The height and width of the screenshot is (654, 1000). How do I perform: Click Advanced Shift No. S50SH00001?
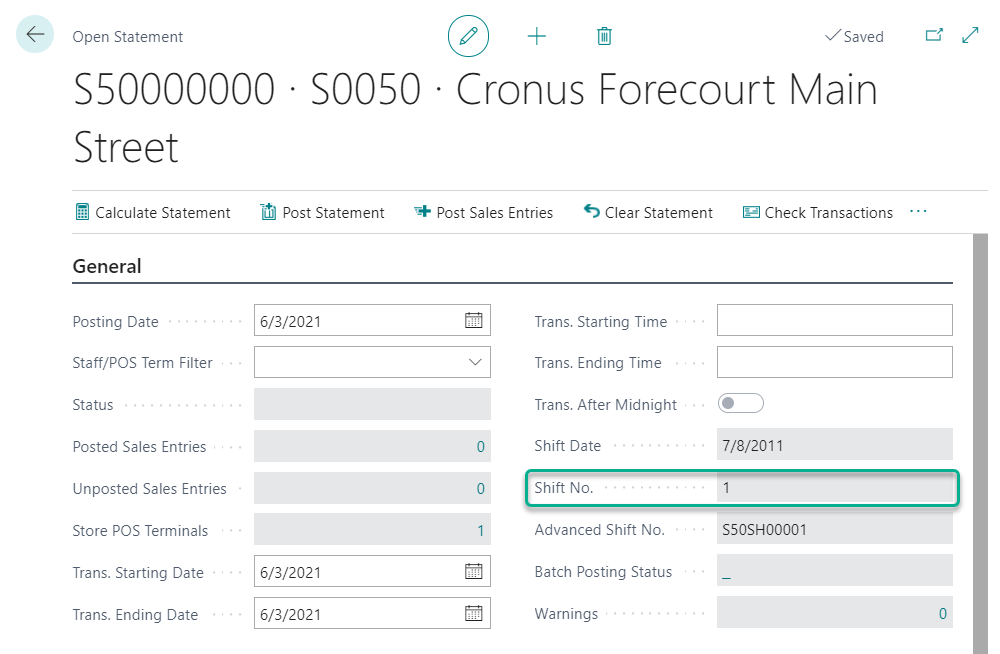(835, 530)
